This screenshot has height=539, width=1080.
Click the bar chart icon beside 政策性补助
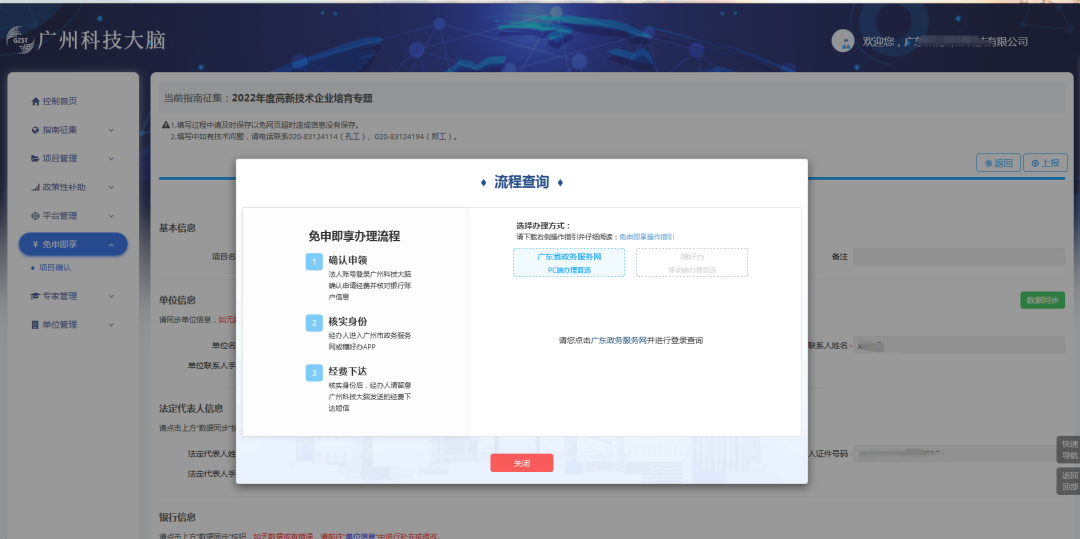[36, 187]
